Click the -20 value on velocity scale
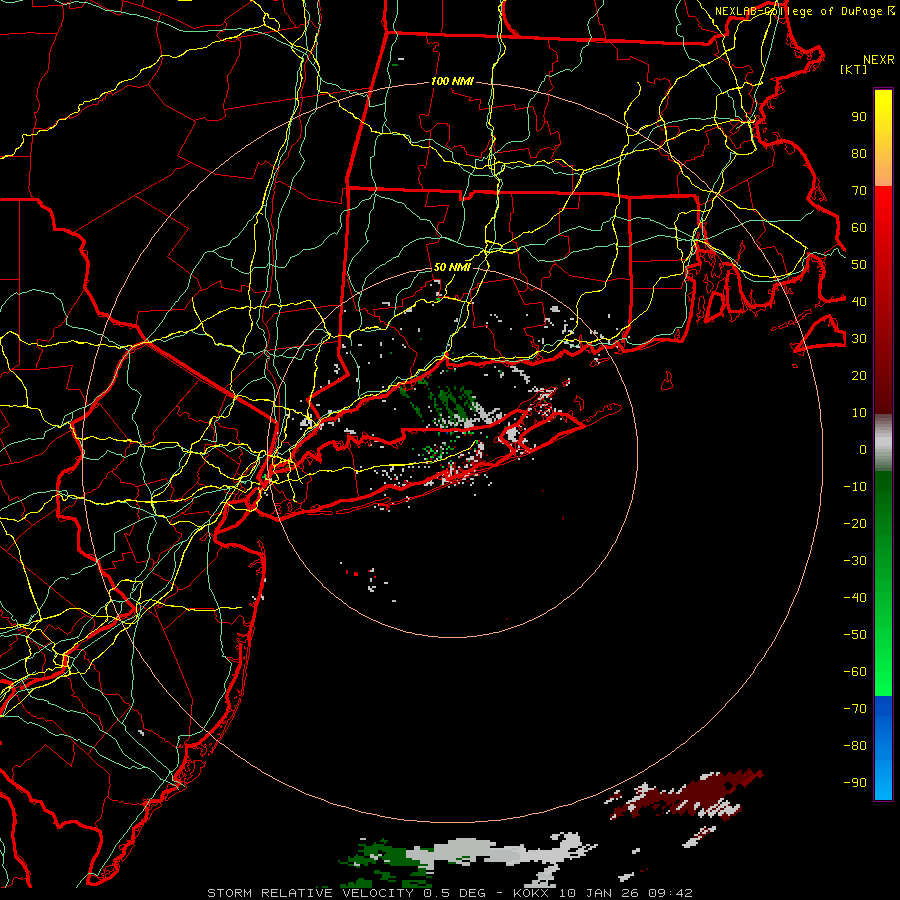Screen dimensions: 900x900 (x=855, y=523)
